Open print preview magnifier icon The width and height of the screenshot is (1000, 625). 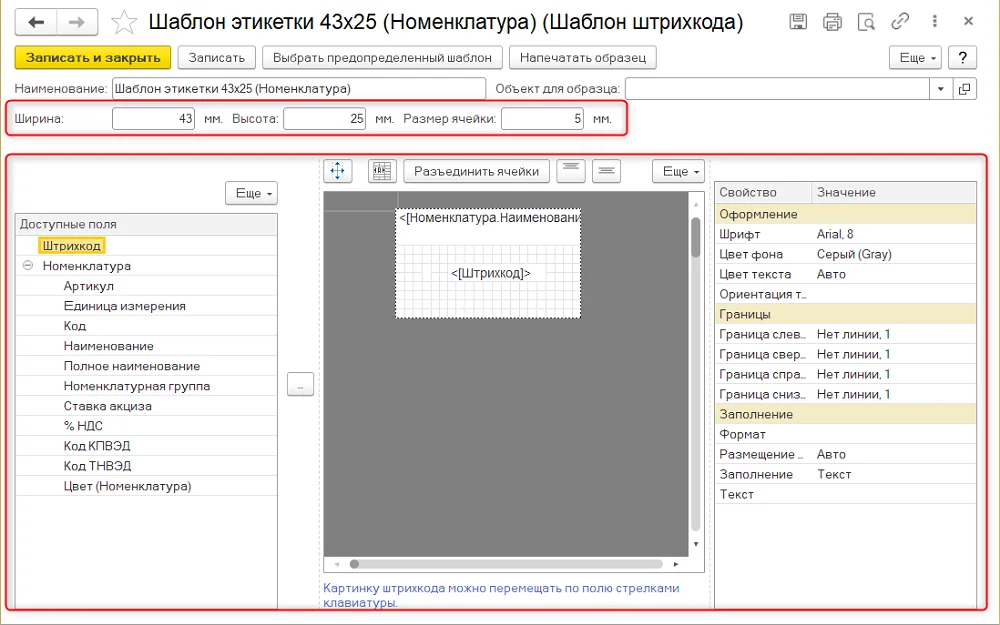pos(866,22)
